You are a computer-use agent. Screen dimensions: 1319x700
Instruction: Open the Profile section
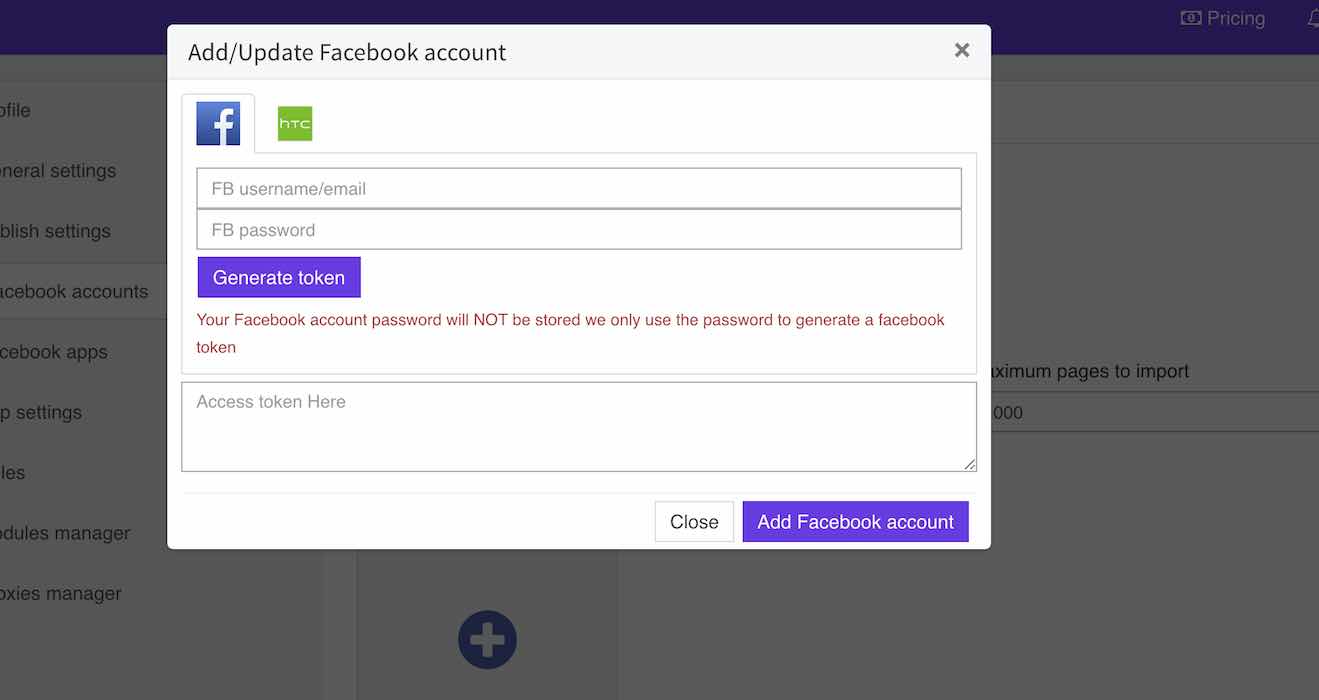[x=15, y=110]
